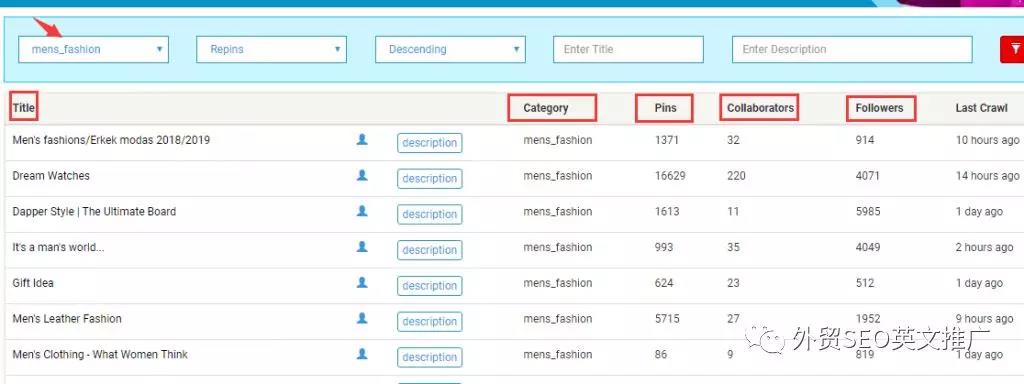The image size is (1024, 384).
Task: Open Dapper Style | The Ultimate Board title
Action: [94, 212]
